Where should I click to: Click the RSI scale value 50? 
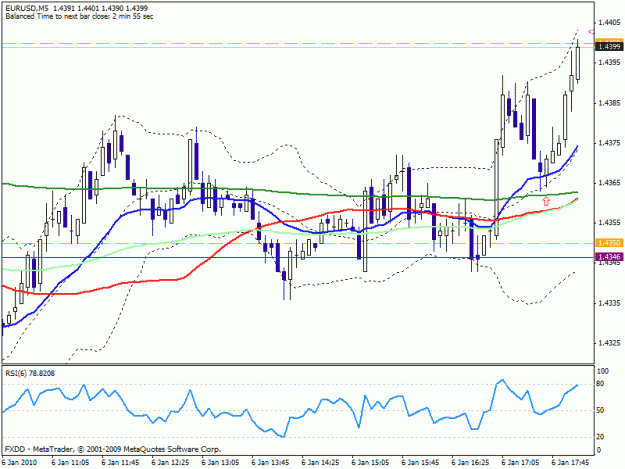(x=600, y=410)
